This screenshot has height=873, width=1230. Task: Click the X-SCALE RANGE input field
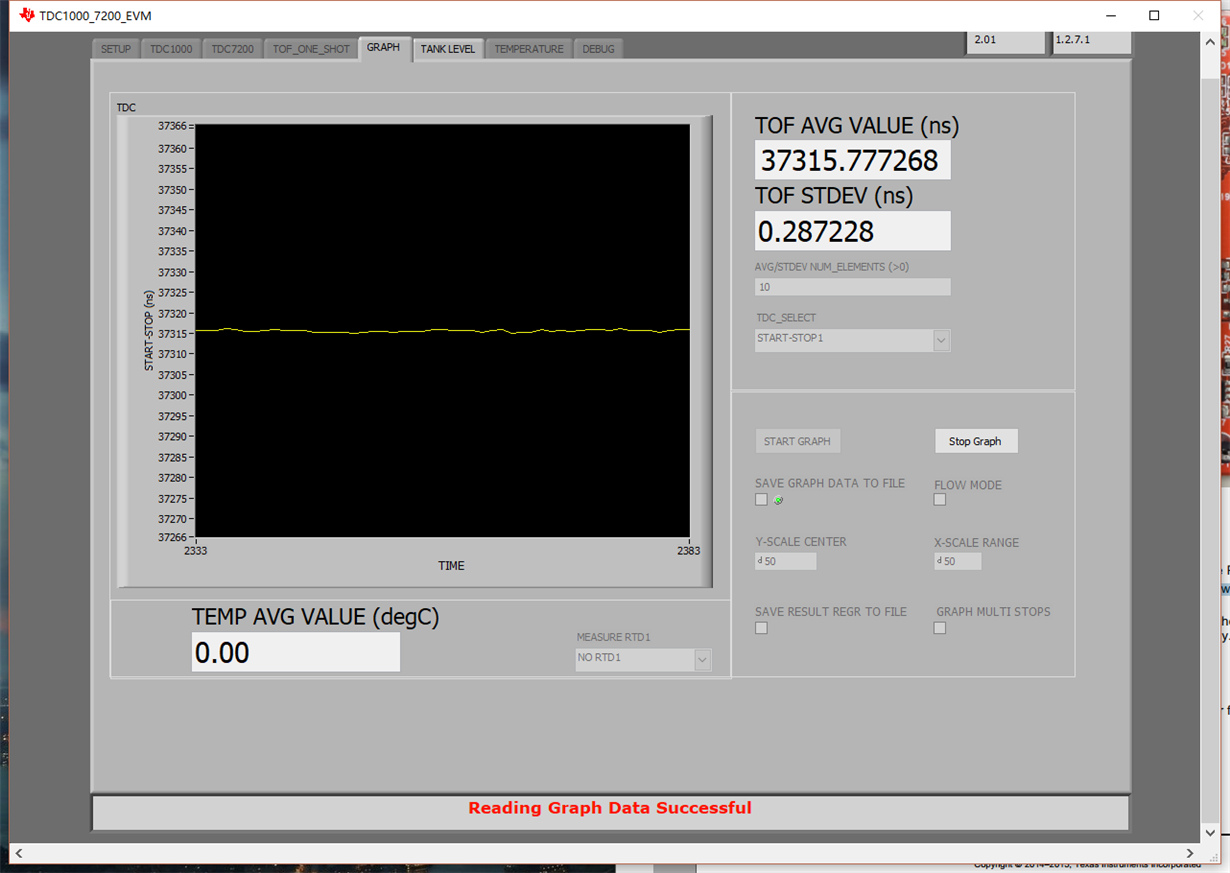tap(958, 561)
